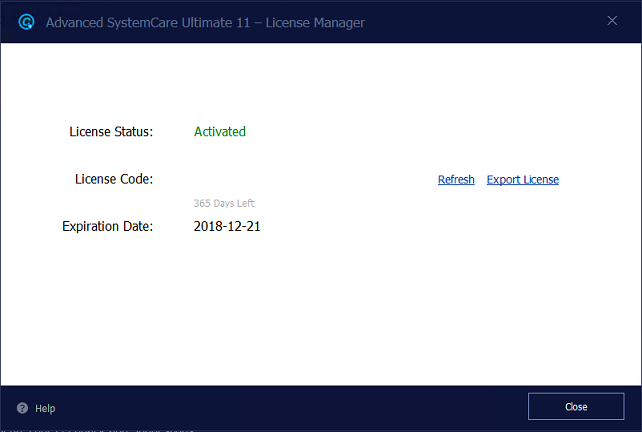Click the Refresh link

456,180
